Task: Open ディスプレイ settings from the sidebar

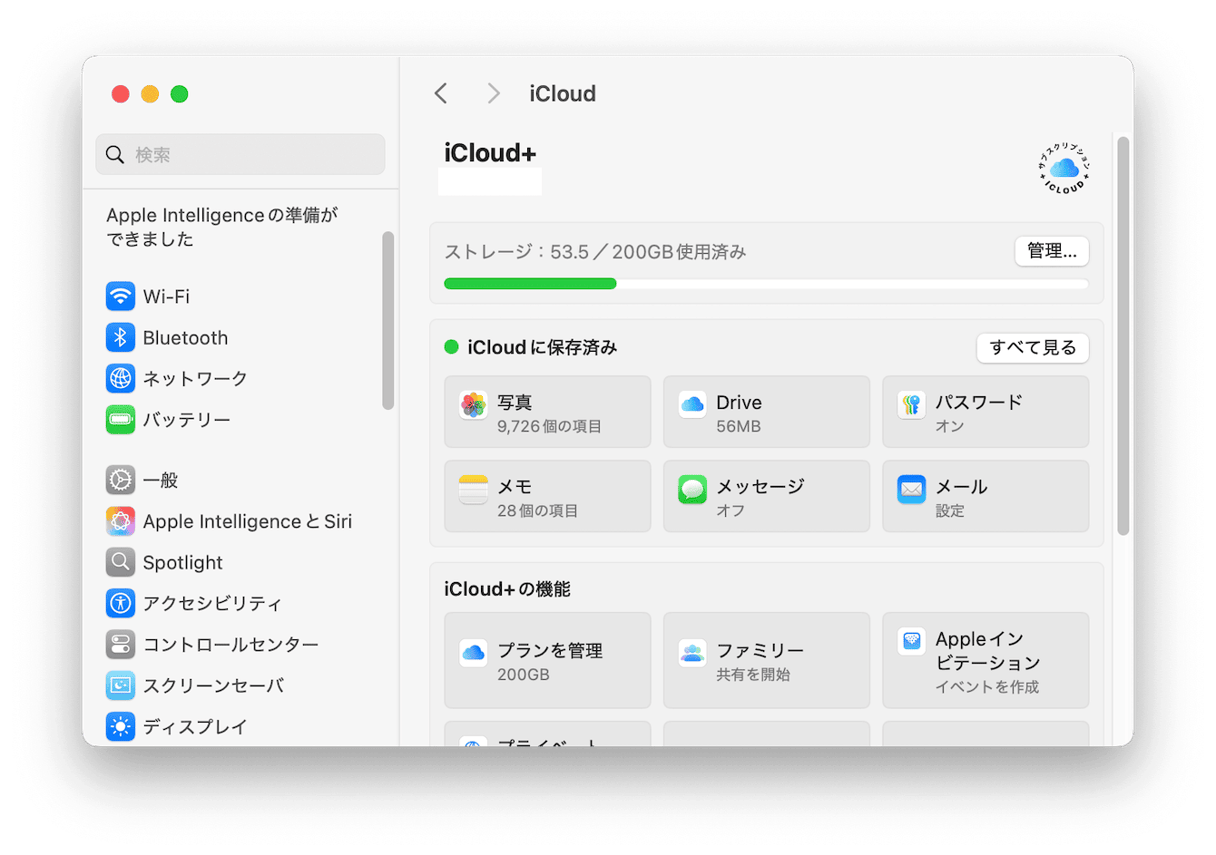Action: pyautogui.click(x=120, y=726)
